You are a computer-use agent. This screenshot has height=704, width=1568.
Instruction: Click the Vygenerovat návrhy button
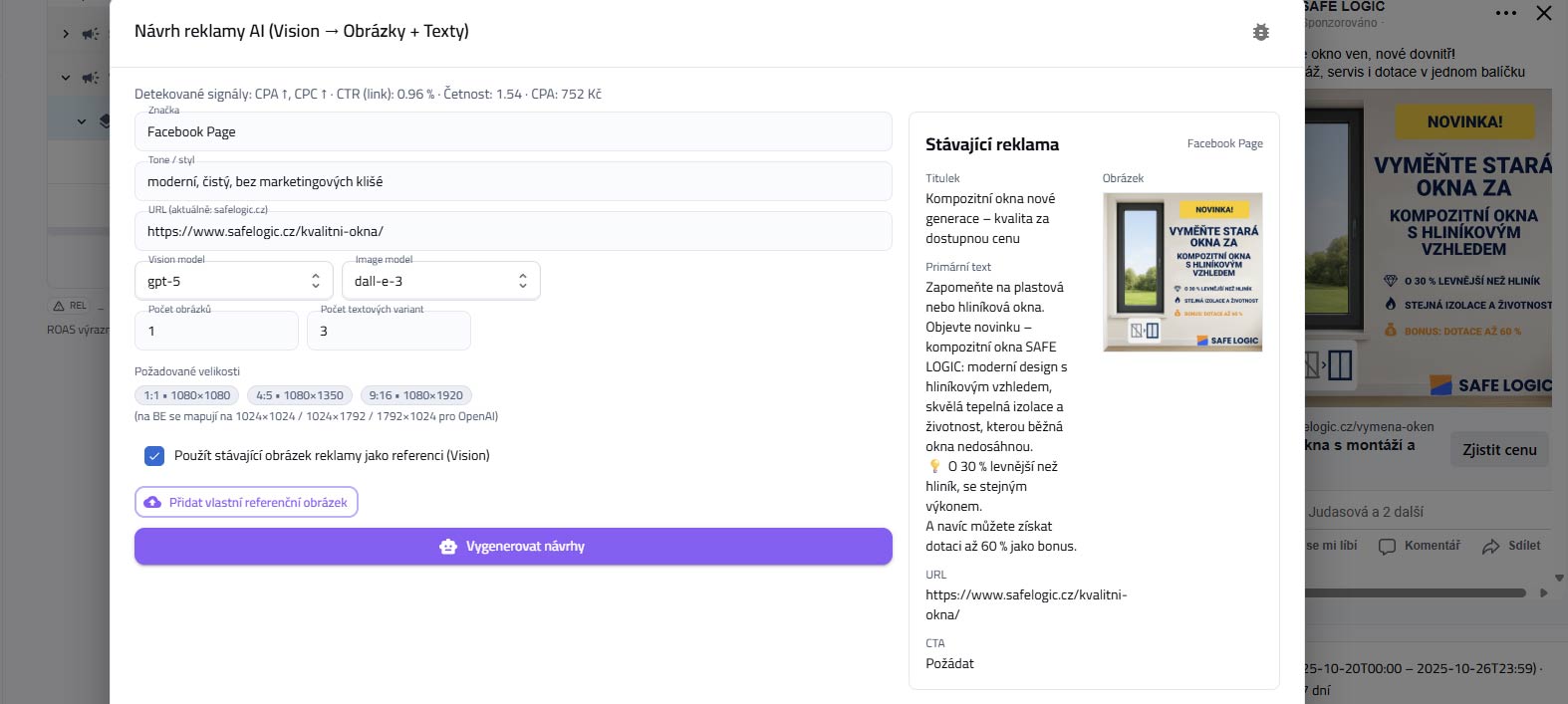pos(513,547)
